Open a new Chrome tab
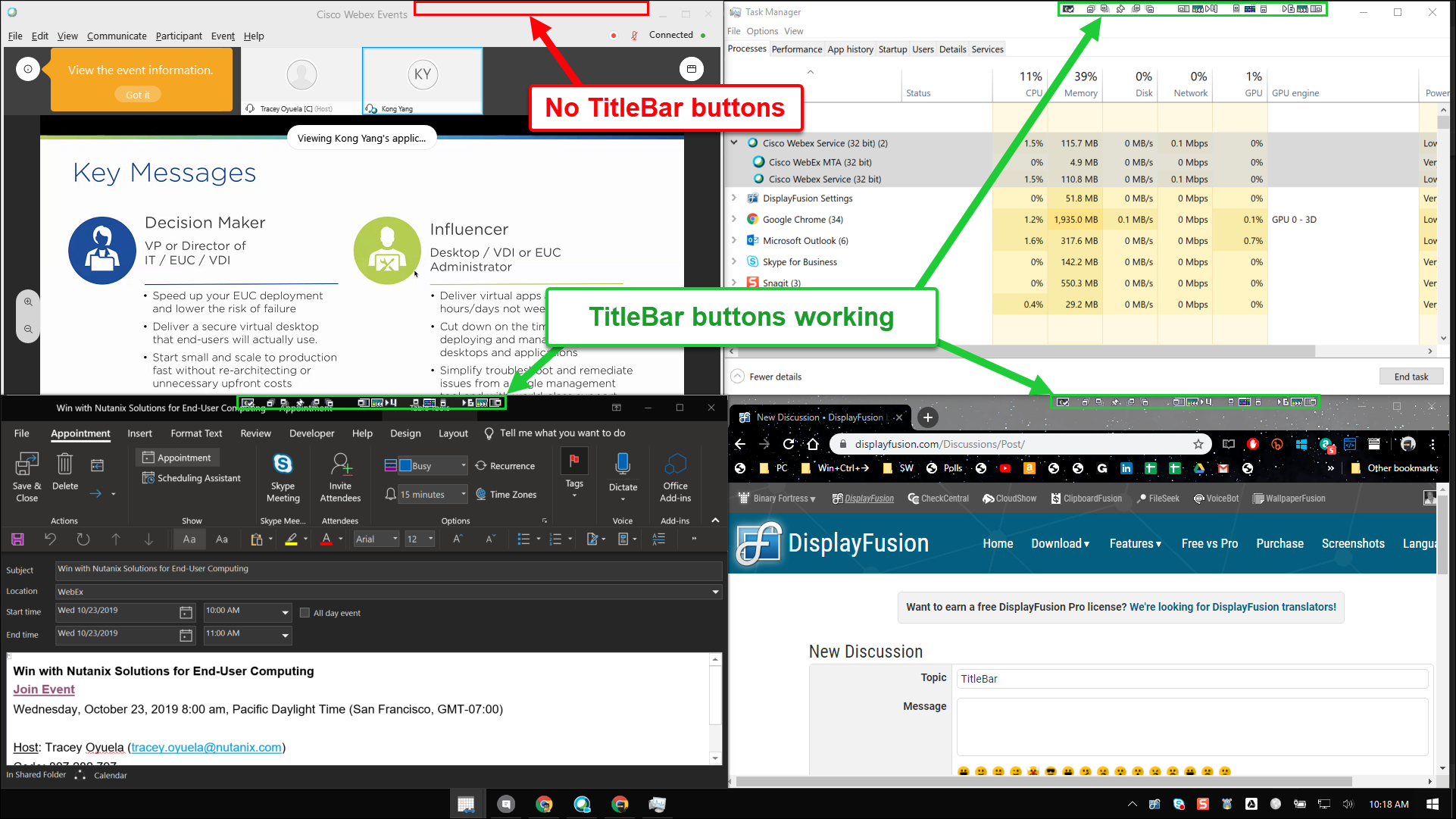Image resolution: width=1456 pixels, height=819 pixels. (x=928, y=417)
